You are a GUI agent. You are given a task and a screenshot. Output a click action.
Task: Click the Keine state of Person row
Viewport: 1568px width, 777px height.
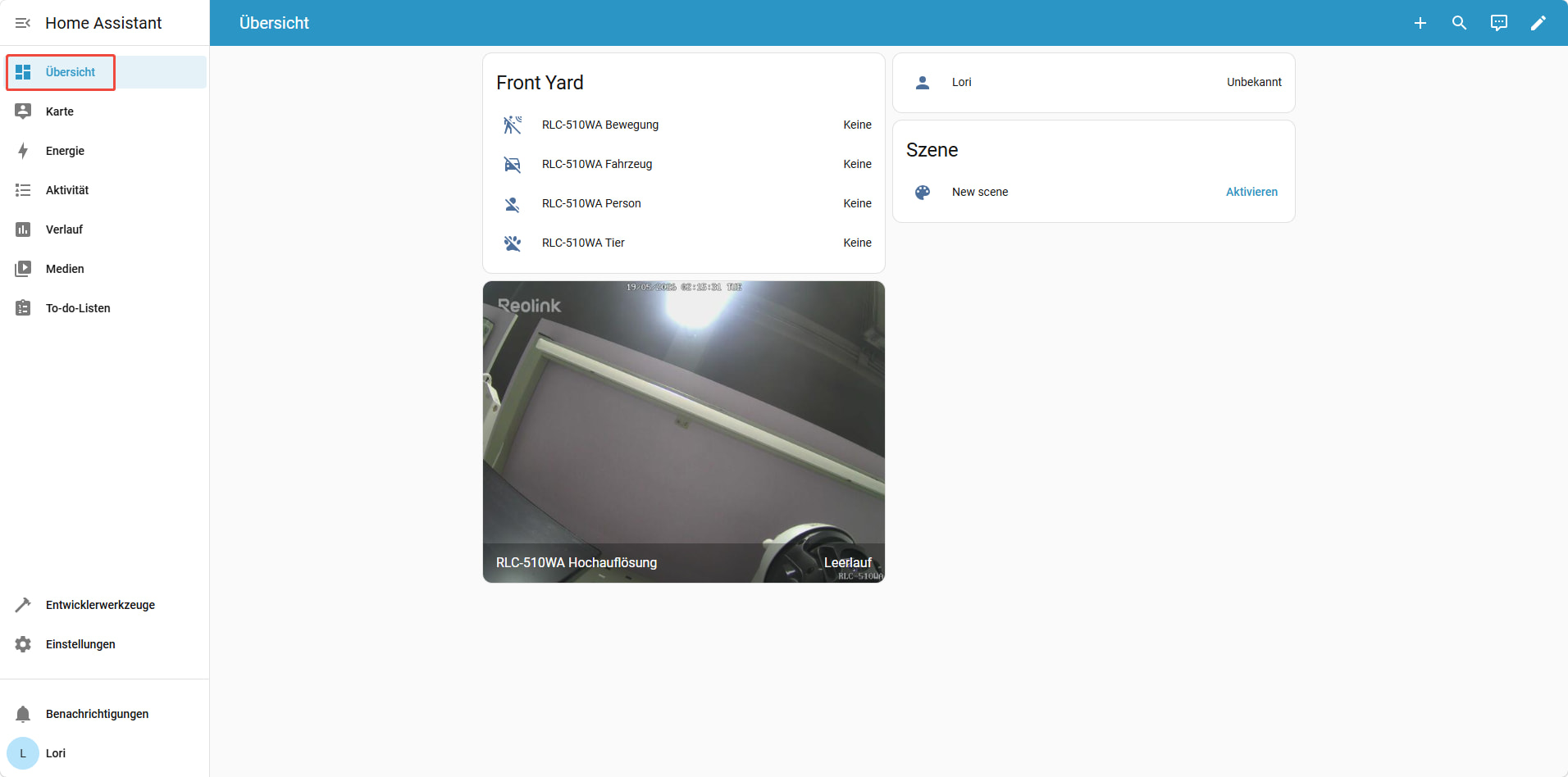click(x=857, y=203)
